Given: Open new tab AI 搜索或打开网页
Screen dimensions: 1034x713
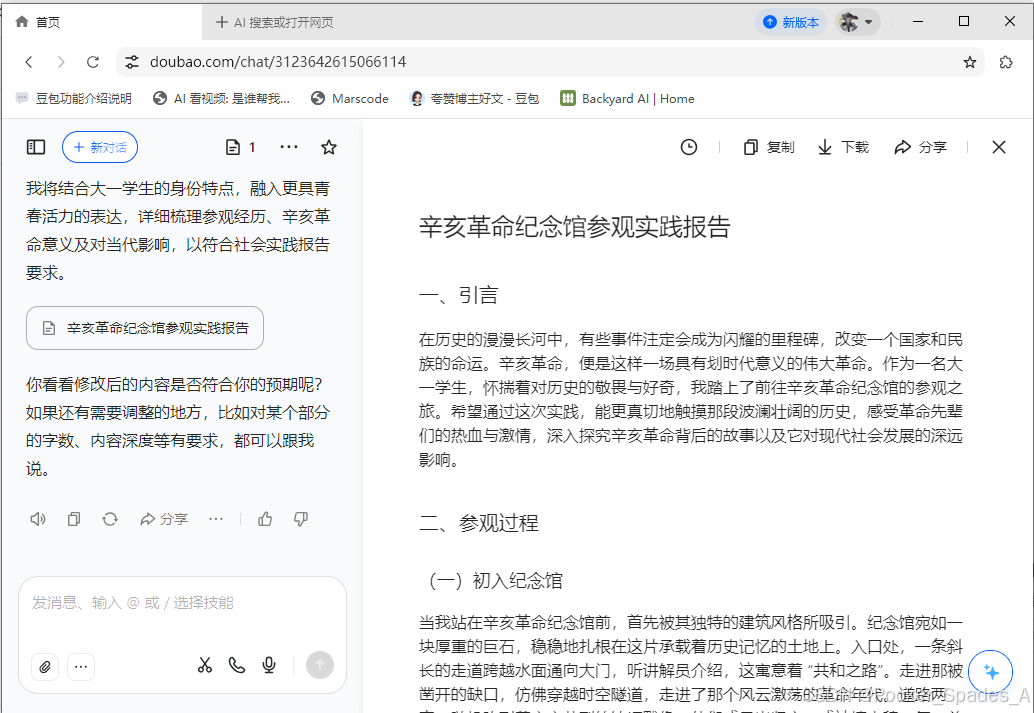Looking at the screenshot, I should (x=275, y=22).
